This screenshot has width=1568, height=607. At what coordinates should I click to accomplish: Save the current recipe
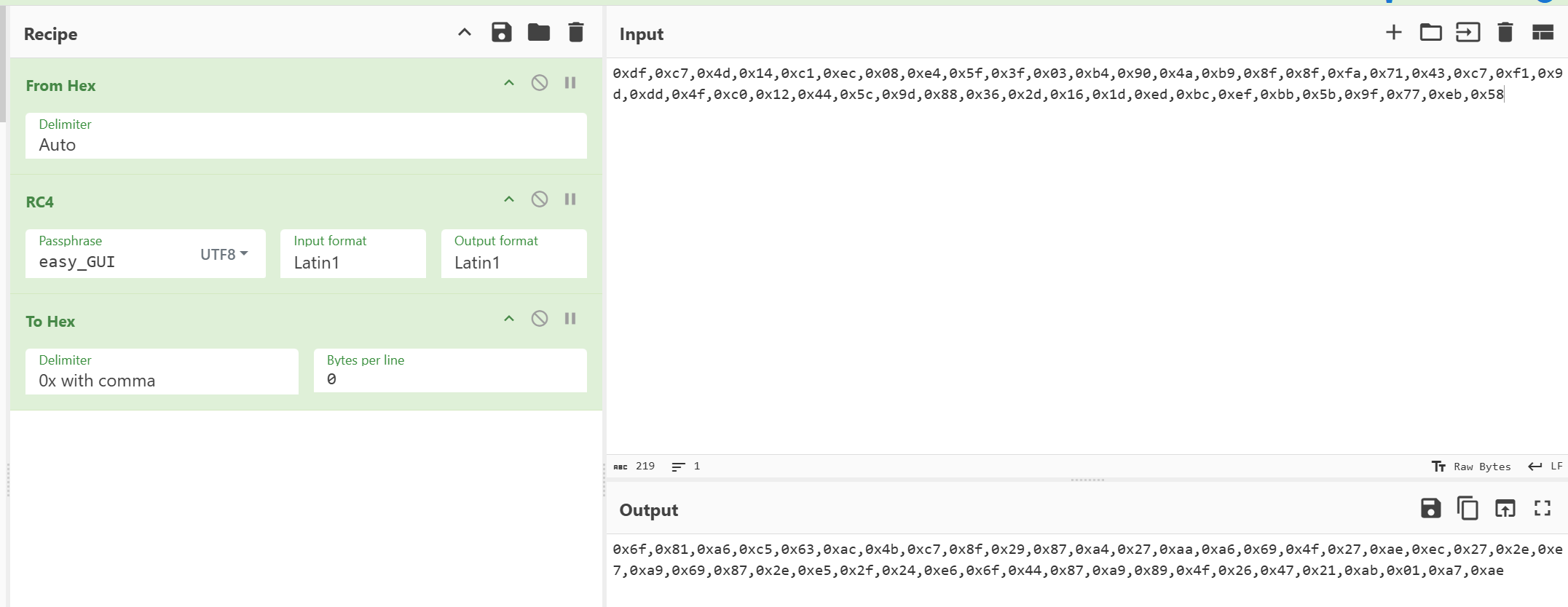[x=501, y=33]
